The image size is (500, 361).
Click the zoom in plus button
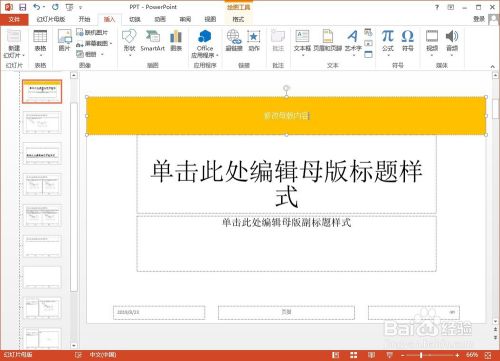(x=457, y=355)
